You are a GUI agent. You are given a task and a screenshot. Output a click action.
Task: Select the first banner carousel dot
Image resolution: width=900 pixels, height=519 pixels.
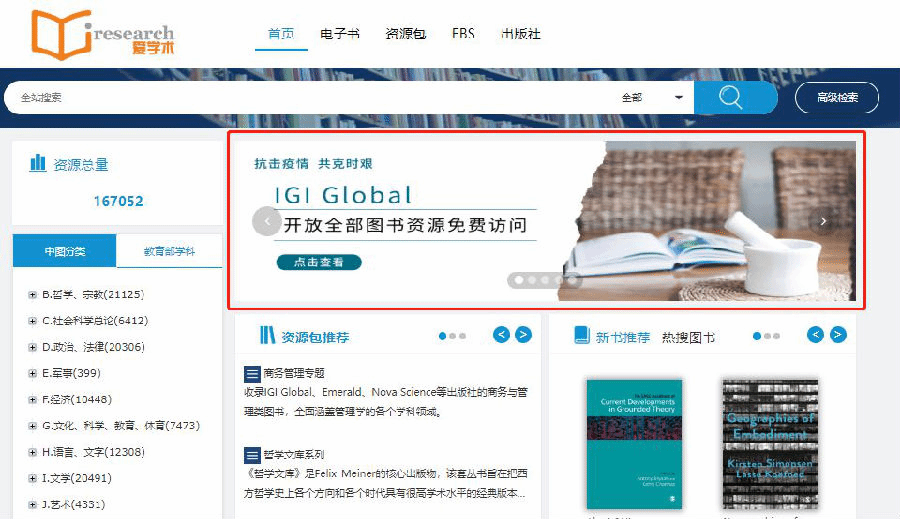click(x=518, y=280)
